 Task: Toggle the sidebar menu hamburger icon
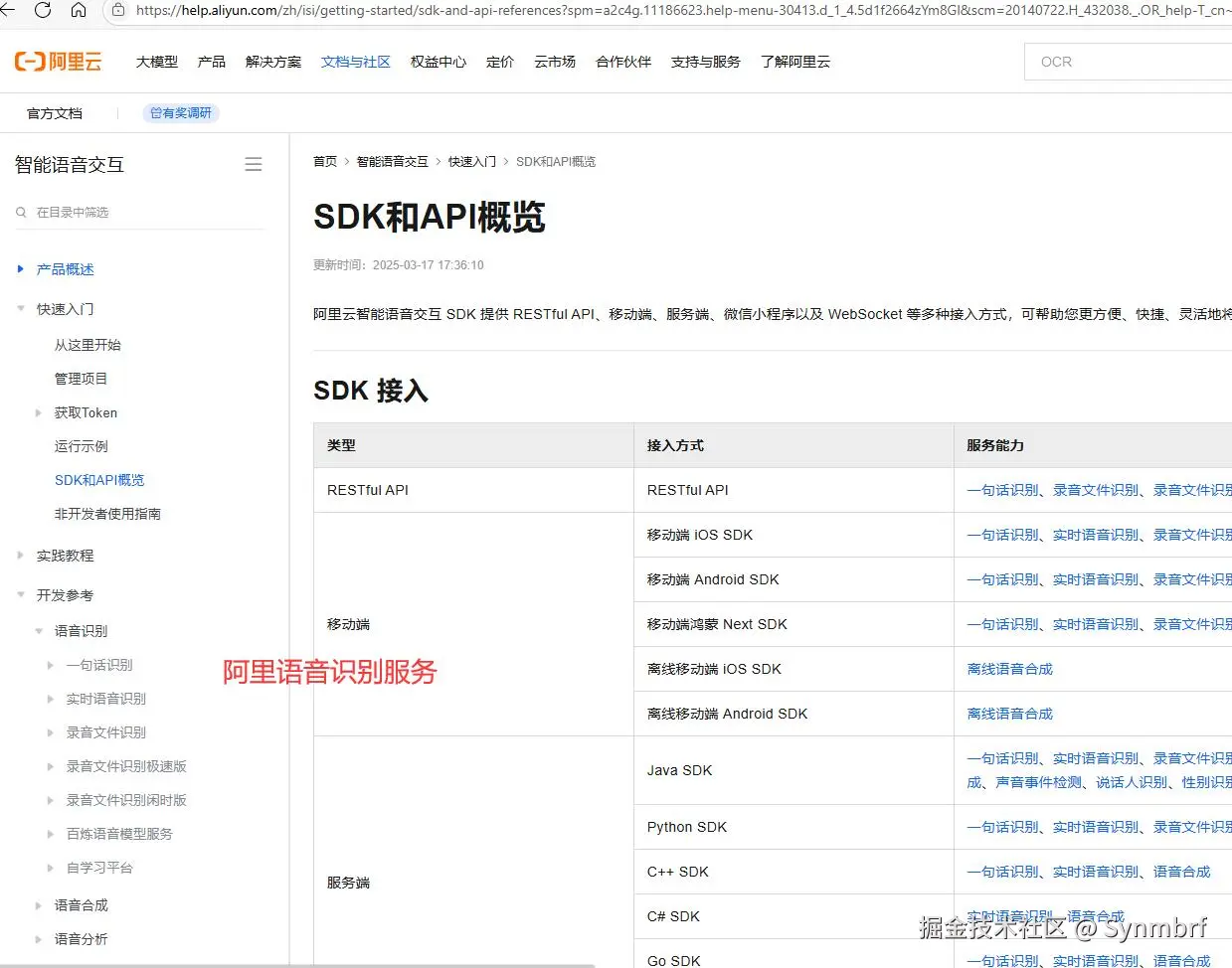[x=254, y=165]
